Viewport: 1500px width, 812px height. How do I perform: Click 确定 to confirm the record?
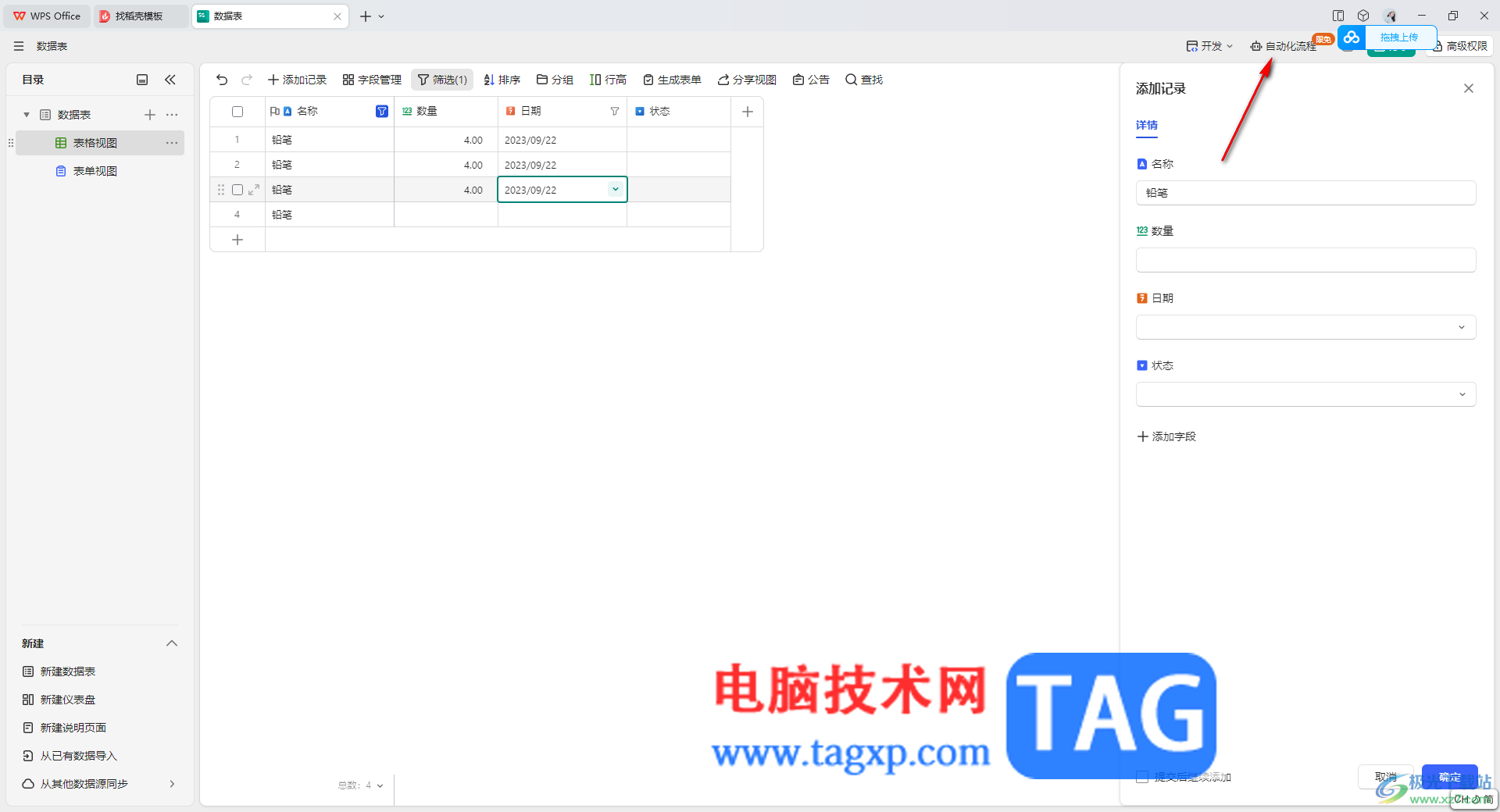click(x=1450, y=777)
